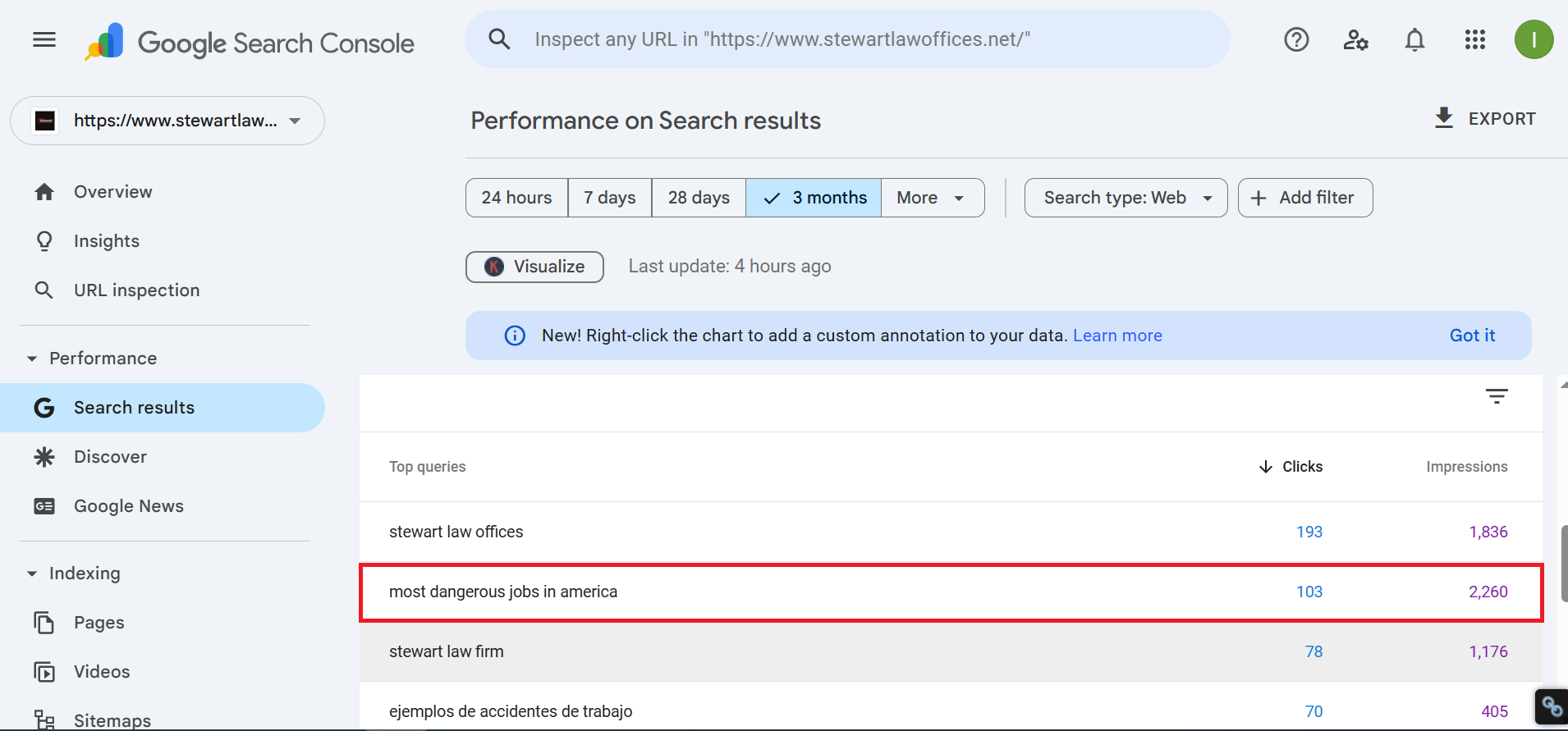This screenshot has height=731, width=1568.
Task: Open Insights in the sidebar
Action: 163,241
